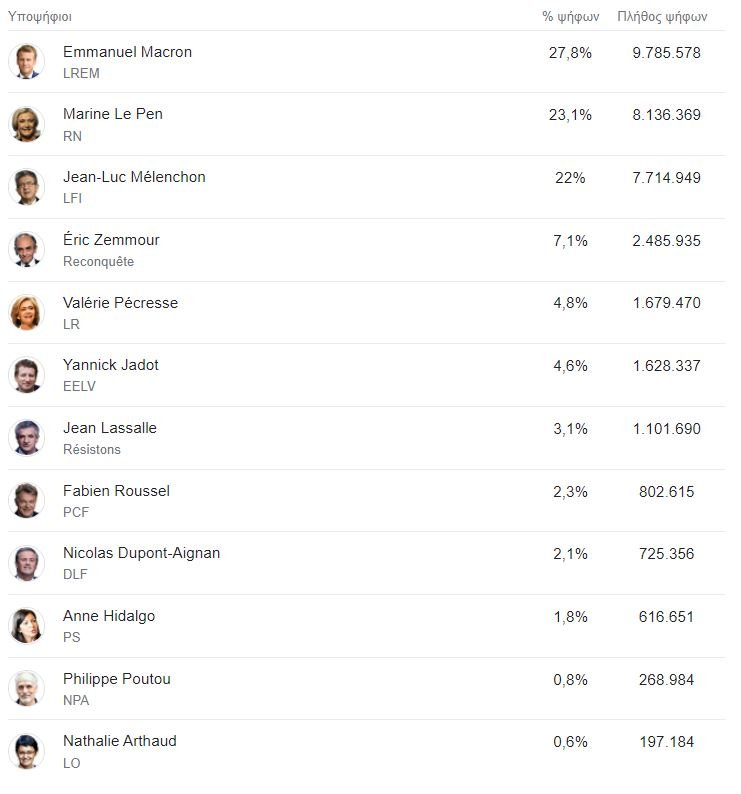Click Emmanuel Macron's avatar photo
Screen dimensions: 741x794
coord(27,62)
